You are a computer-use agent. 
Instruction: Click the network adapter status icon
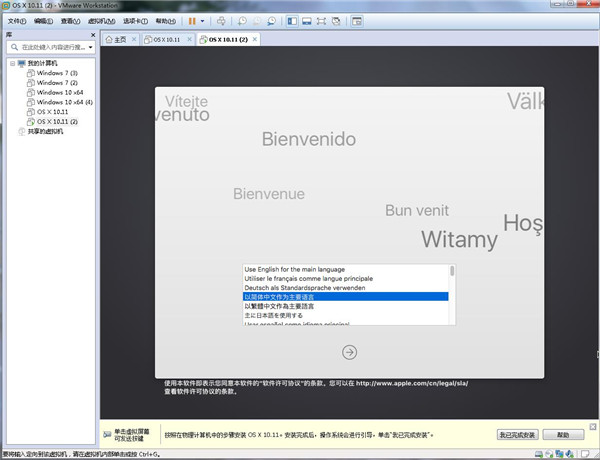pos(559,454)
